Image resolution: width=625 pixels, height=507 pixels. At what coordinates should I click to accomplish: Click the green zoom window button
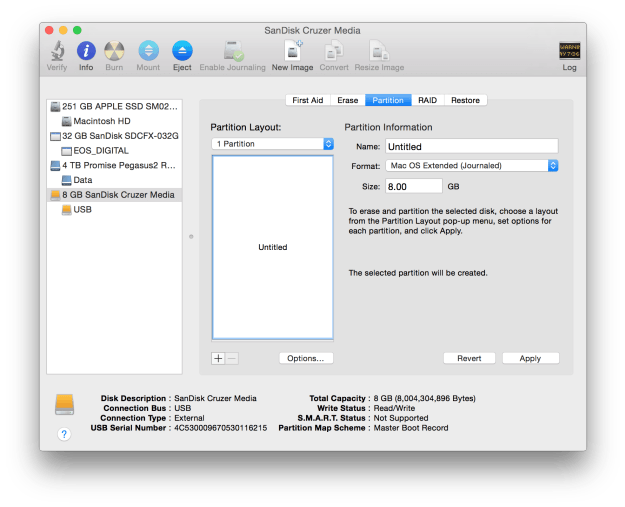coord(77,30)
